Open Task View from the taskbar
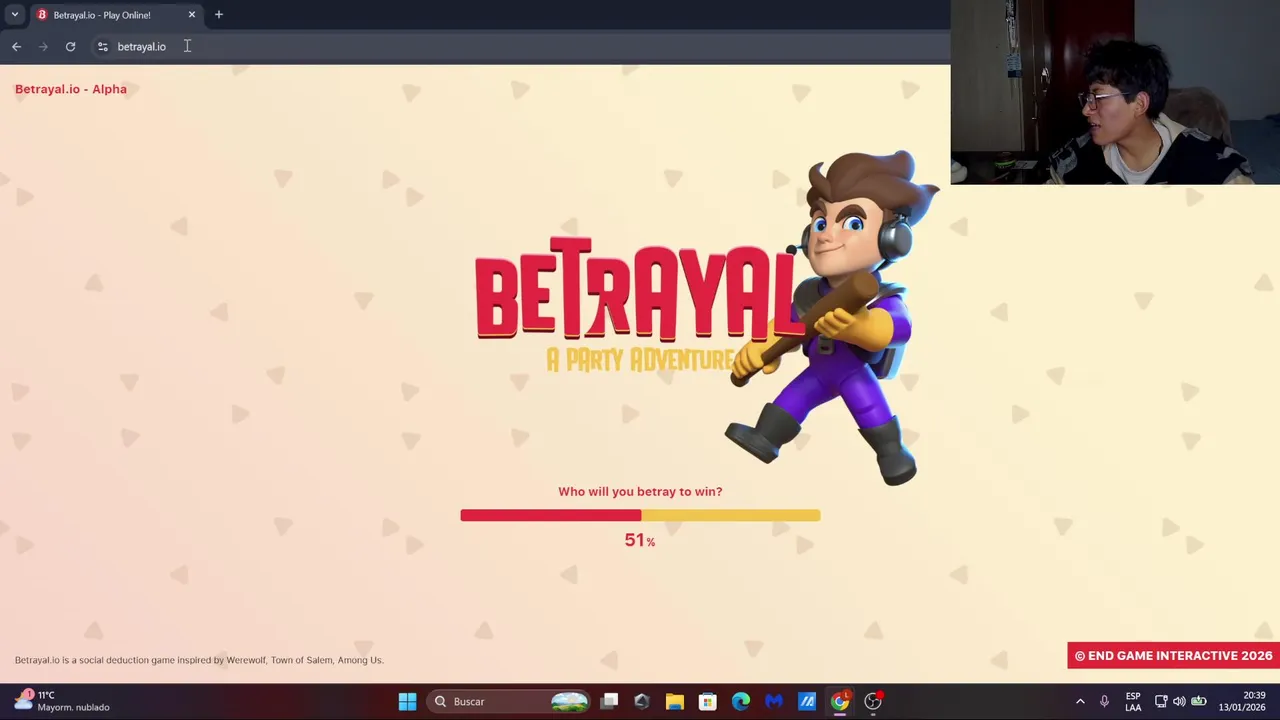Image resolution: width=1280 pixels, height=720 pixels. pyautogui.click(x=609, y=701)
